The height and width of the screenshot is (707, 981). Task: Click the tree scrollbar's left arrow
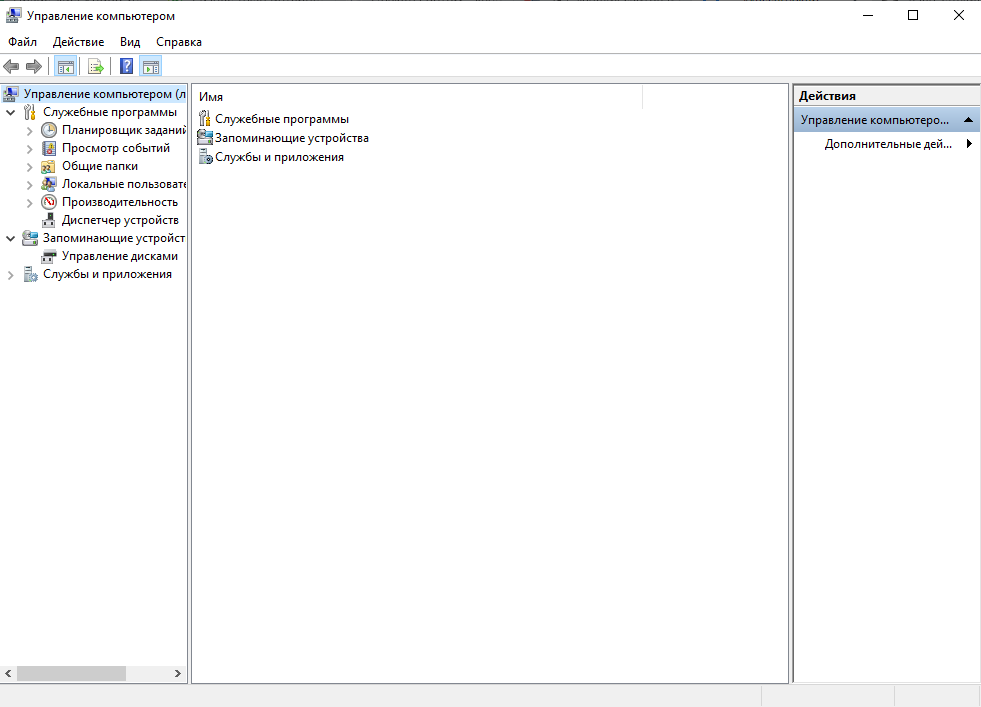(x=8, y=673)
